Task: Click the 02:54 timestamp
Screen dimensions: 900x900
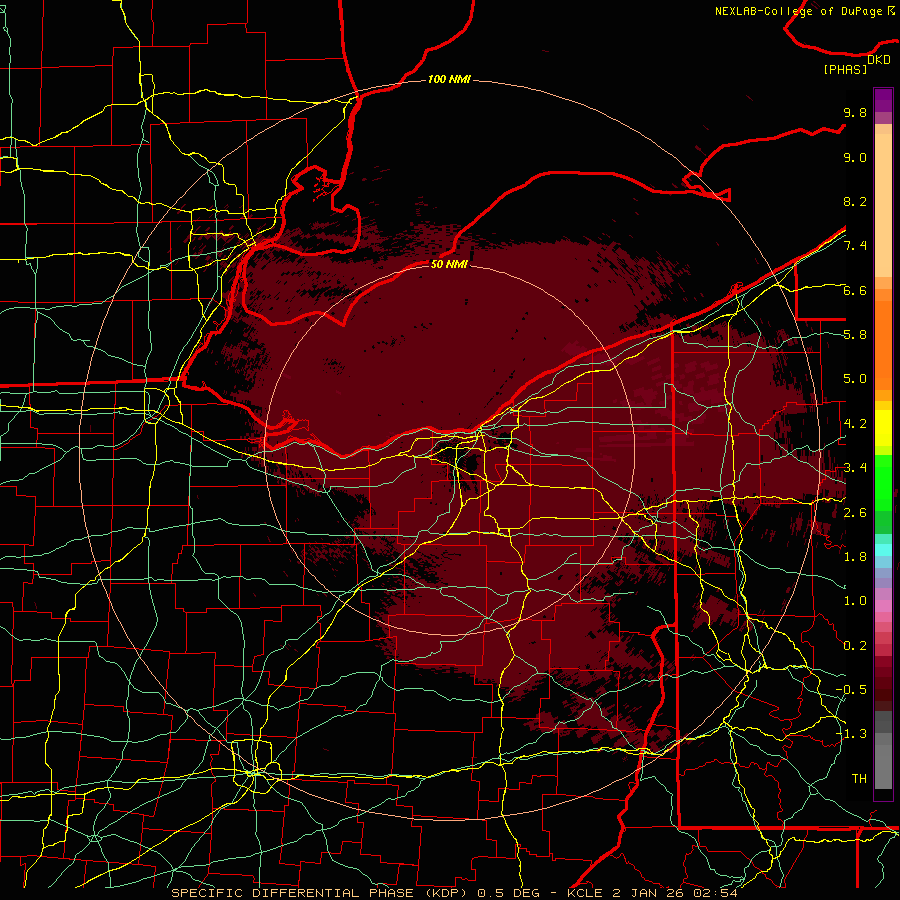Action: pos(715,893)
